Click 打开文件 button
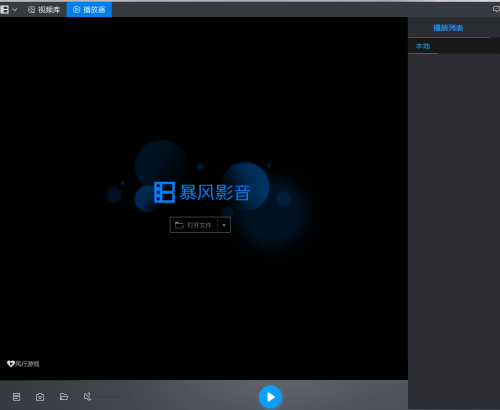The height and width of the screenshot is (410, 500). tap(194, 225)
